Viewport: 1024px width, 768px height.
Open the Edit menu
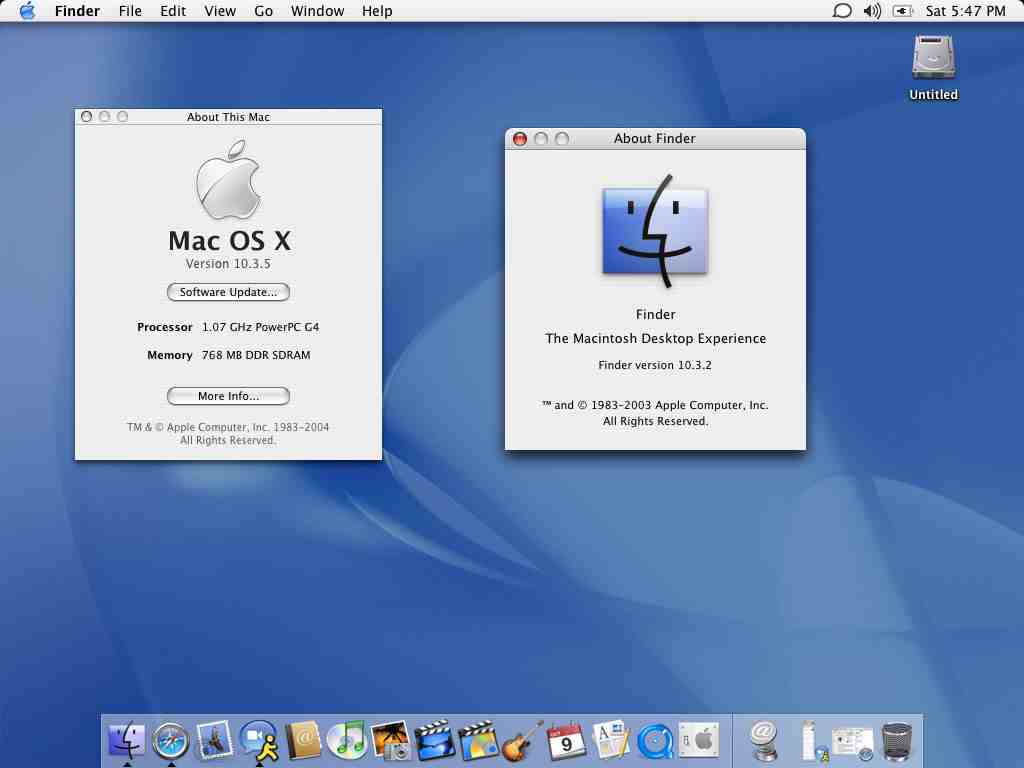(x=173, y=11)
